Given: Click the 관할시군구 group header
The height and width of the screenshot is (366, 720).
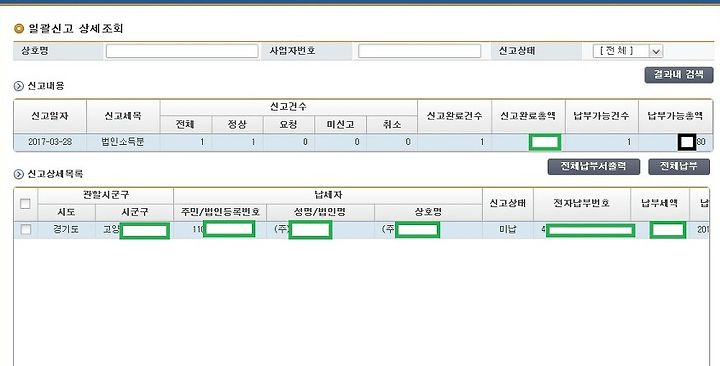Looking at the screenshot, I should pos(106,195).
